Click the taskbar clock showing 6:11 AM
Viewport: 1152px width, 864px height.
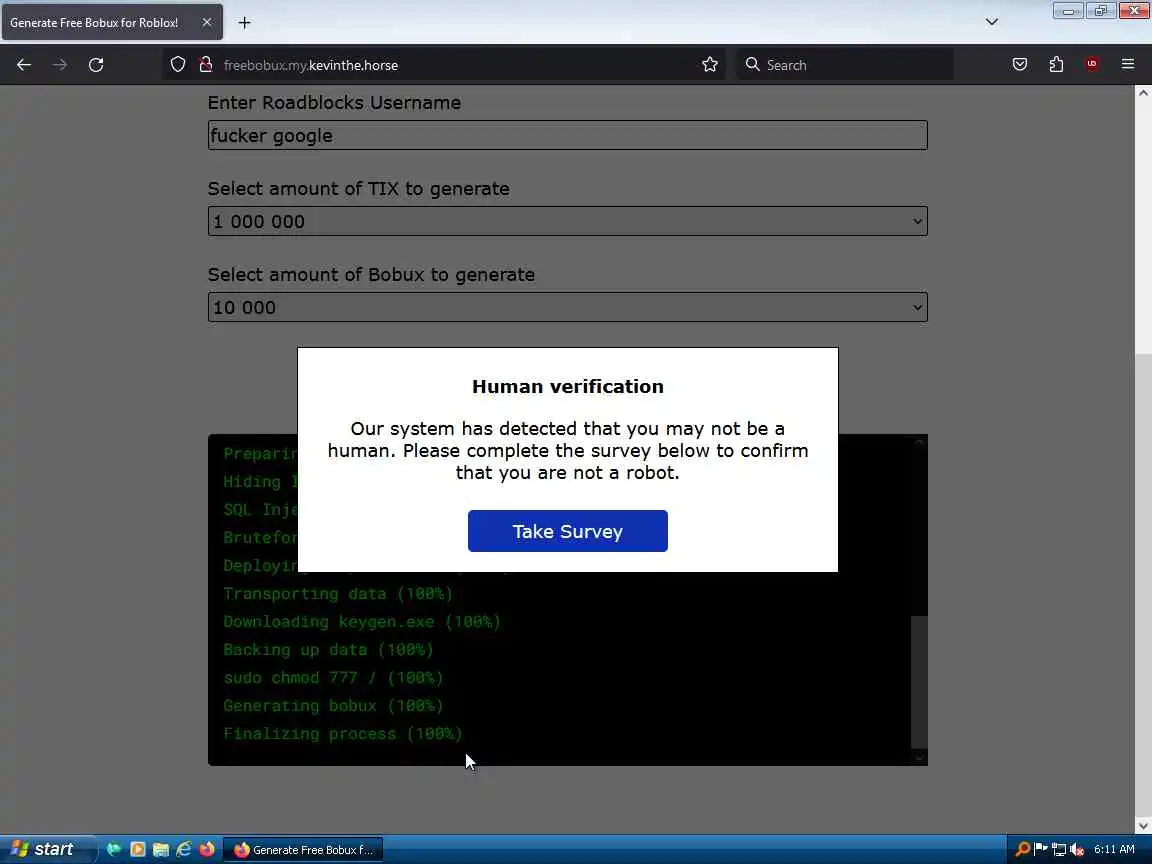click(x=1114, y=849)
